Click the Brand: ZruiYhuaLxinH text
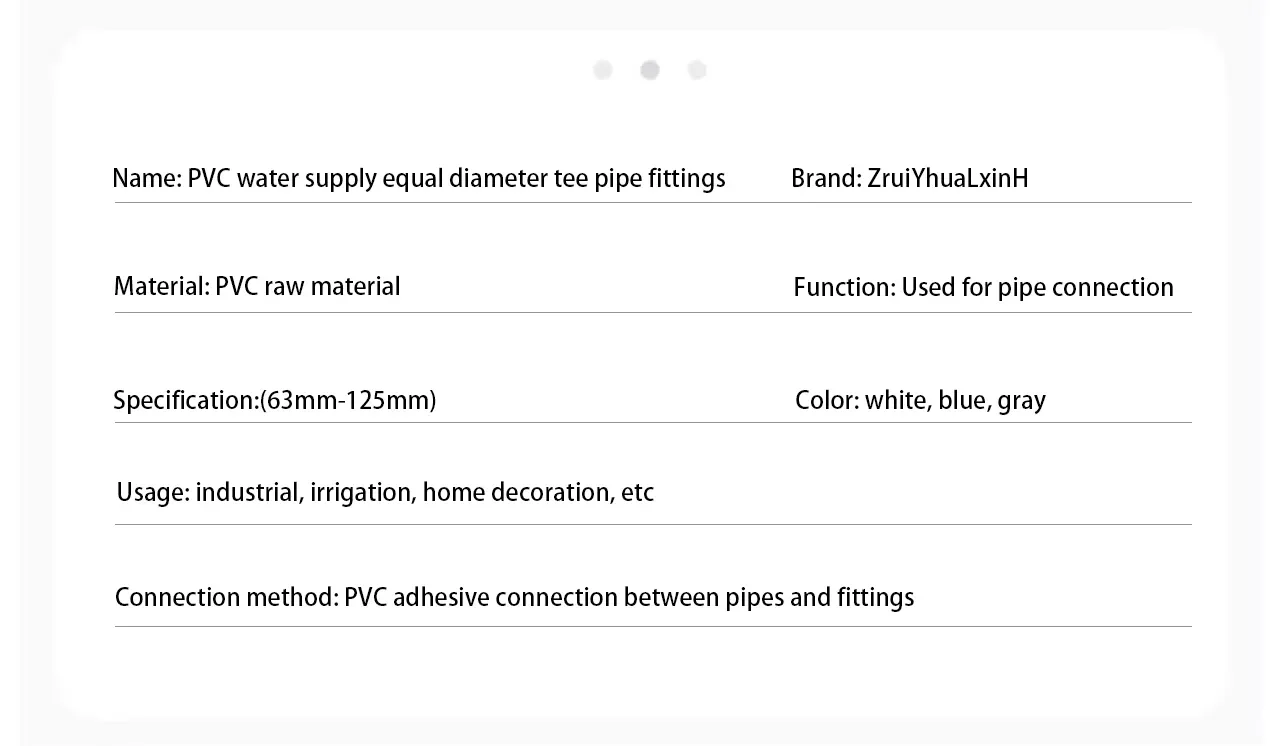The width and height of the screenshot is (1280, 746). click(x=910, y=179)
